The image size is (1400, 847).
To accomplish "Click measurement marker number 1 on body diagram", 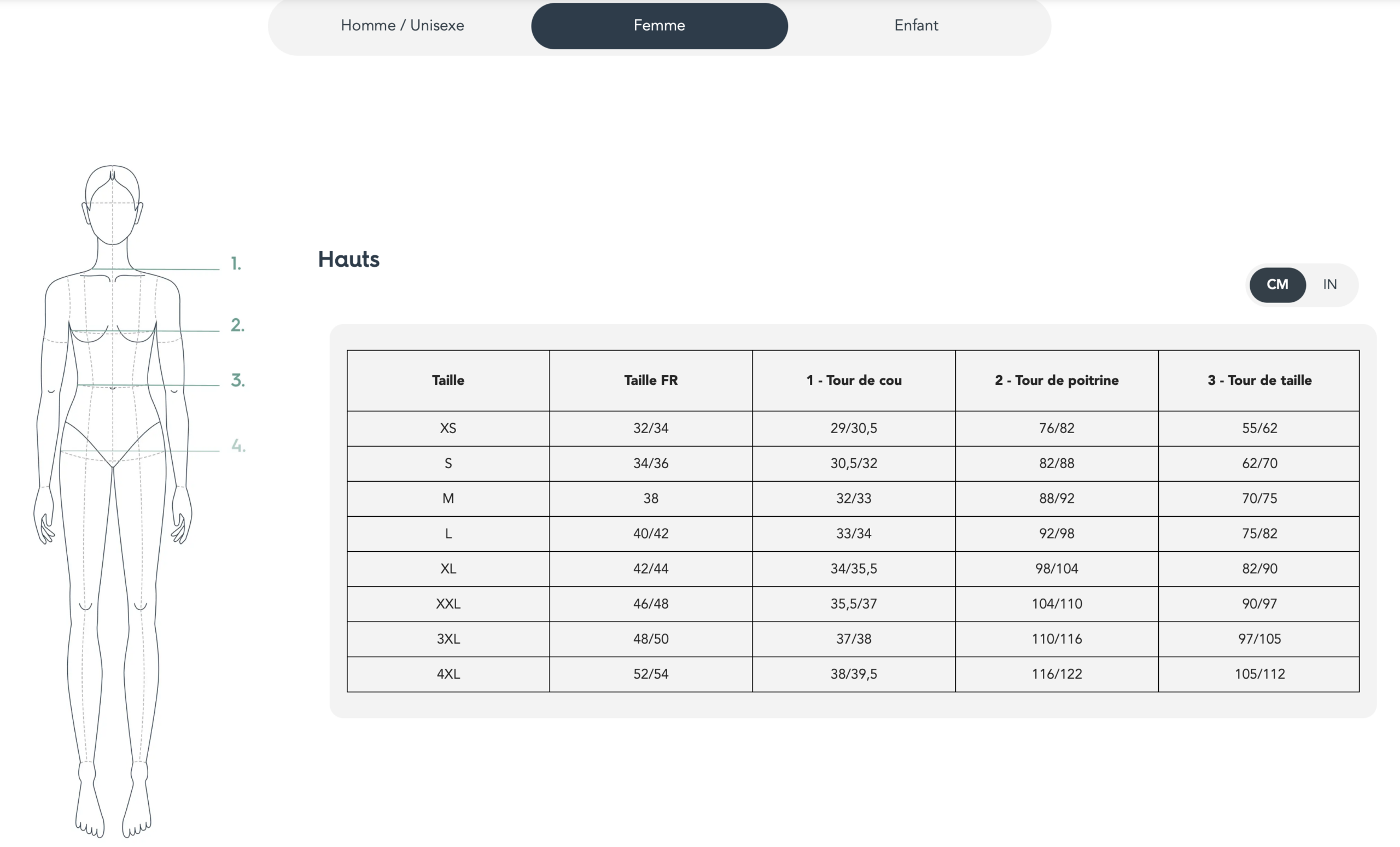I will 236,264.
